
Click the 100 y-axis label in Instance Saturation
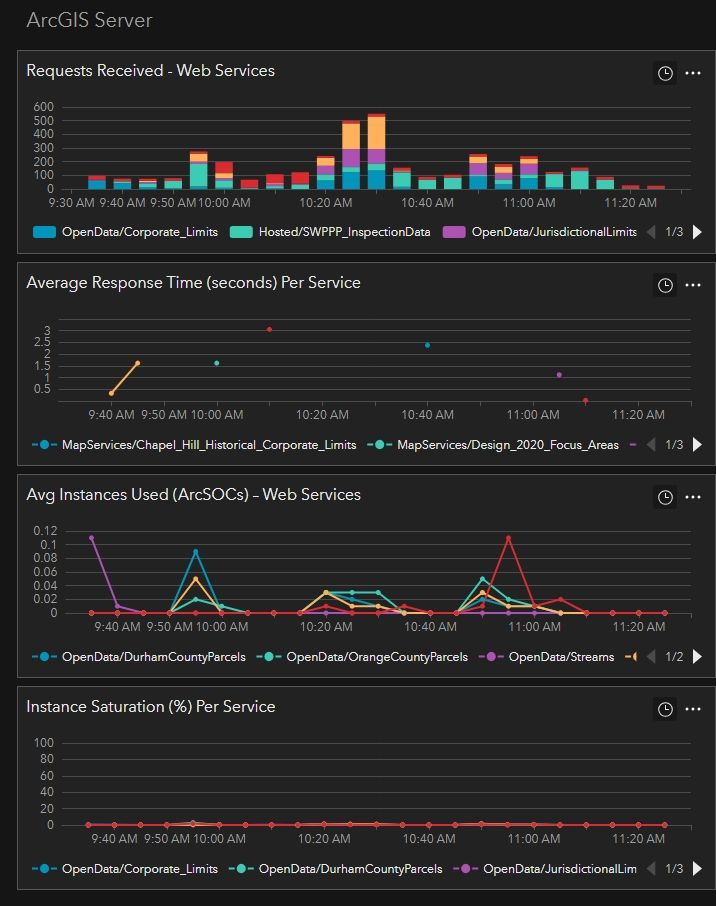coord(43,743)
